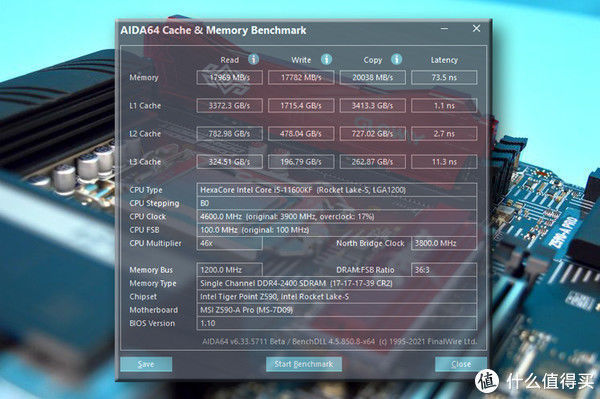
Task: Click the AIDA64 Cache & Memory Benchmark title
Action: coord(213,30)
